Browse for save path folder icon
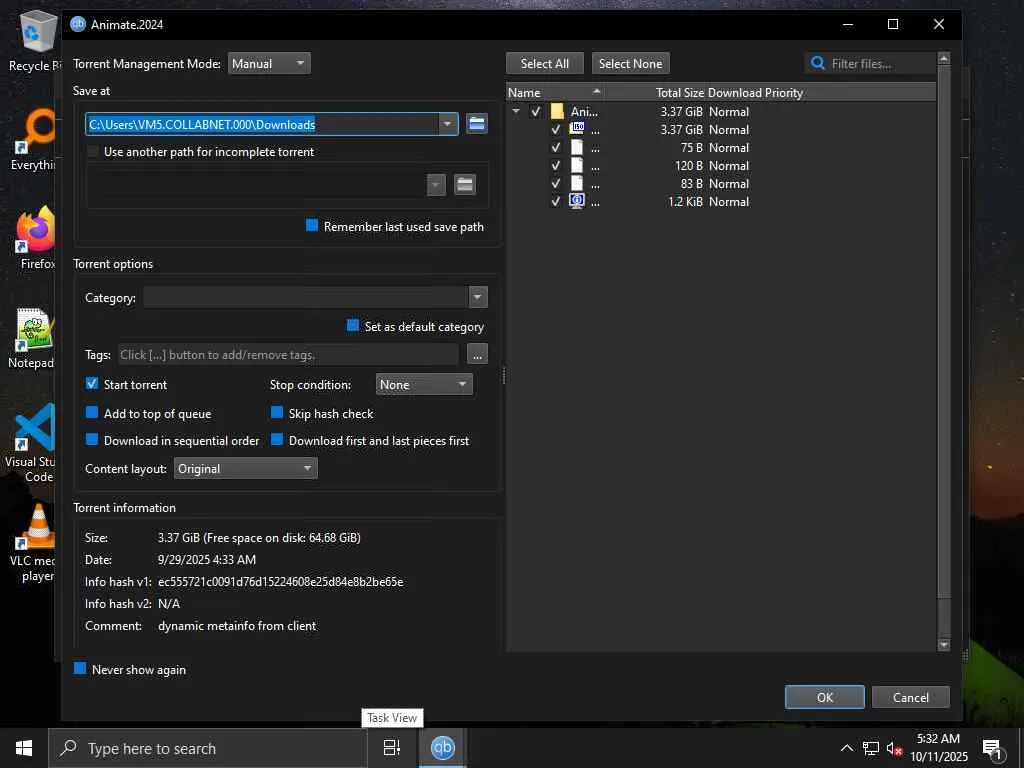Screen dimensions: 1024x768 click(477, 124)
